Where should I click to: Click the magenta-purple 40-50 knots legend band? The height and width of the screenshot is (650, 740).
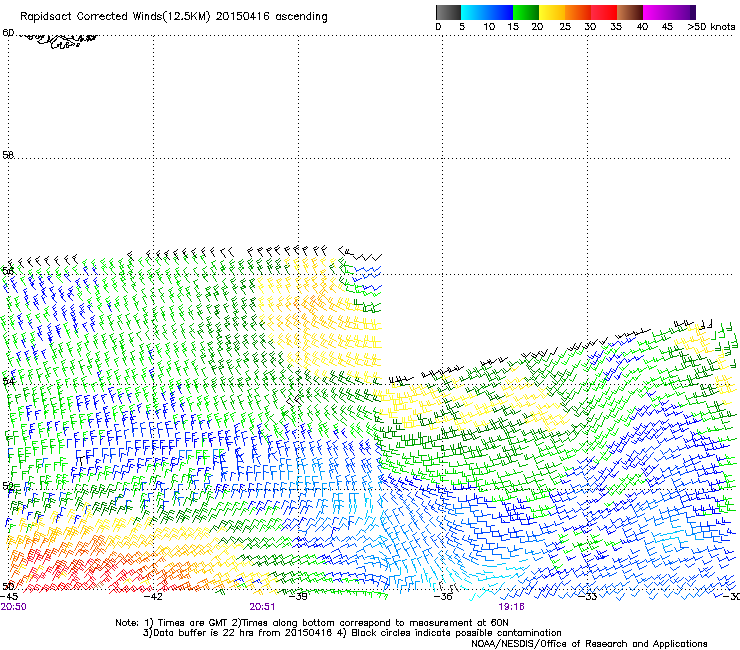point(669,12)
